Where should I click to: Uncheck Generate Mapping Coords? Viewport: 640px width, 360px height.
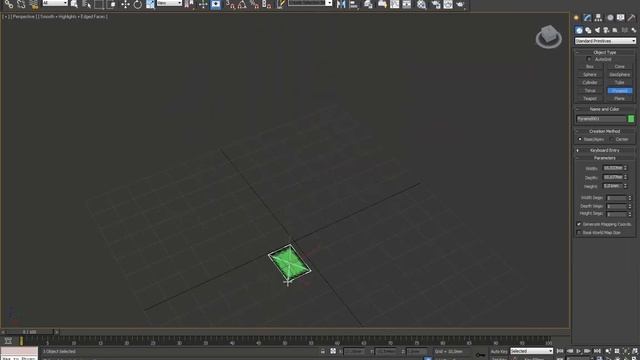tap(579, 224)
